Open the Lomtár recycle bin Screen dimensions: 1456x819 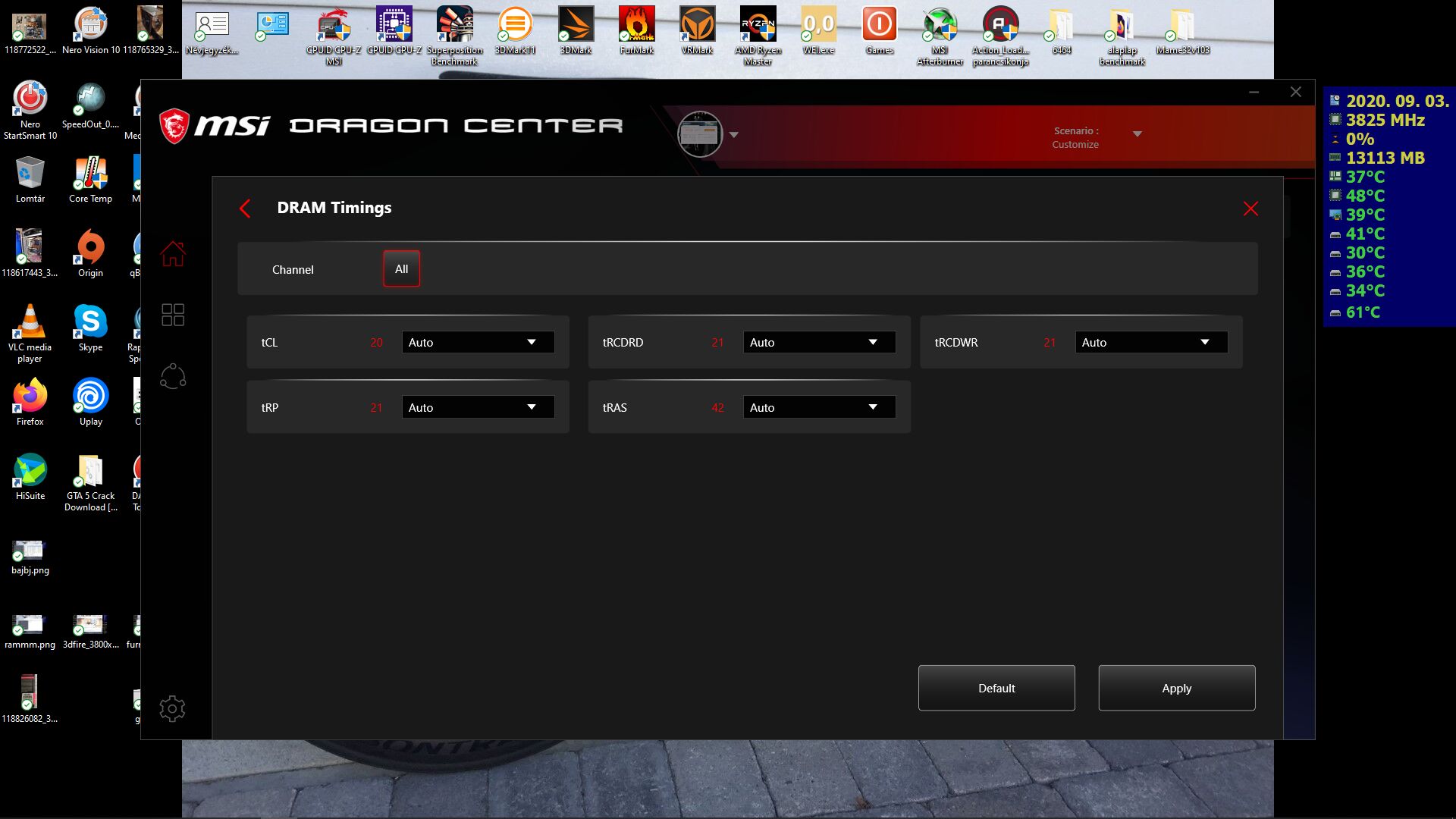tap(30, 180)
